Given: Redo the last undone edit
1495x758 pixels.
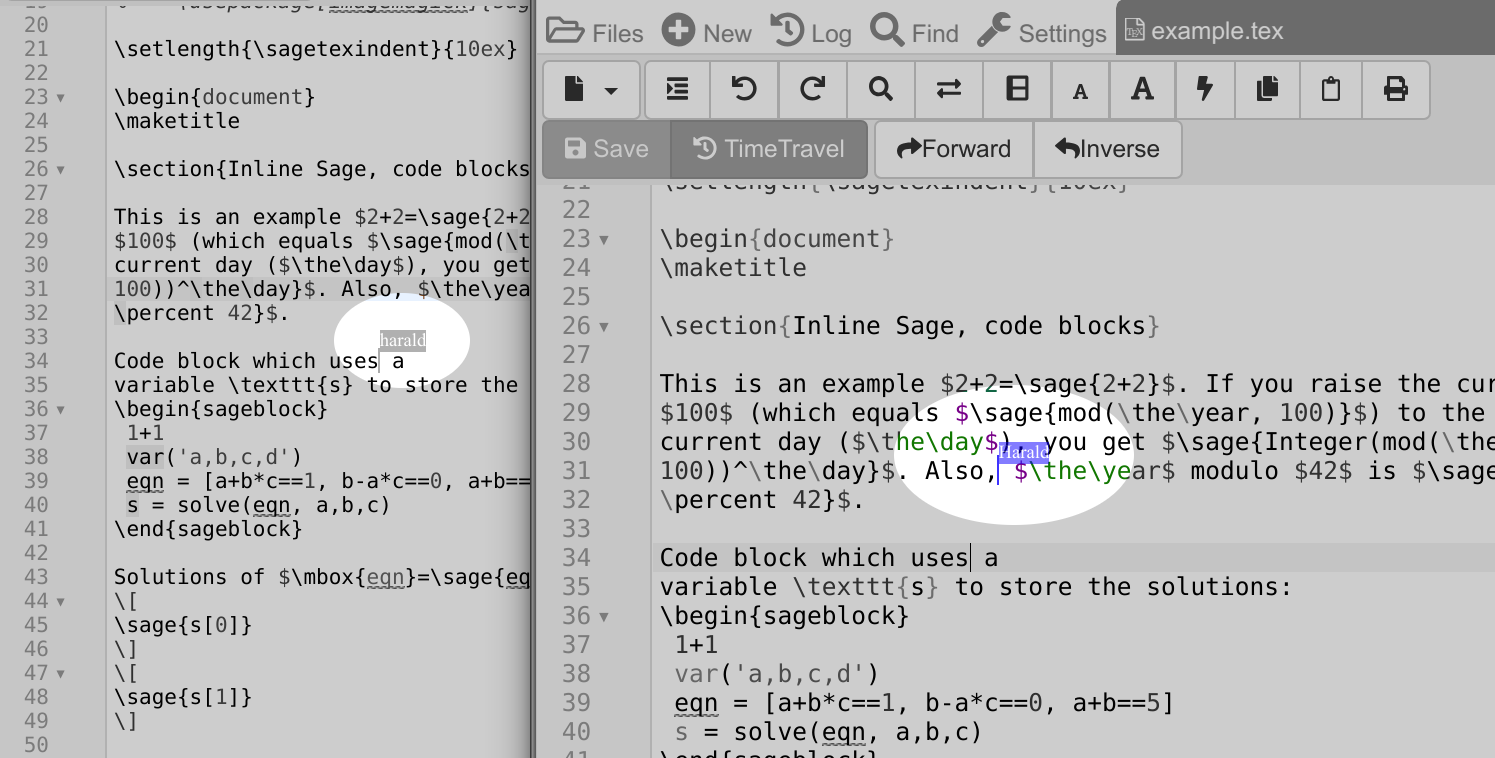Looking at the screenshot, I should [x=812, y=90].
